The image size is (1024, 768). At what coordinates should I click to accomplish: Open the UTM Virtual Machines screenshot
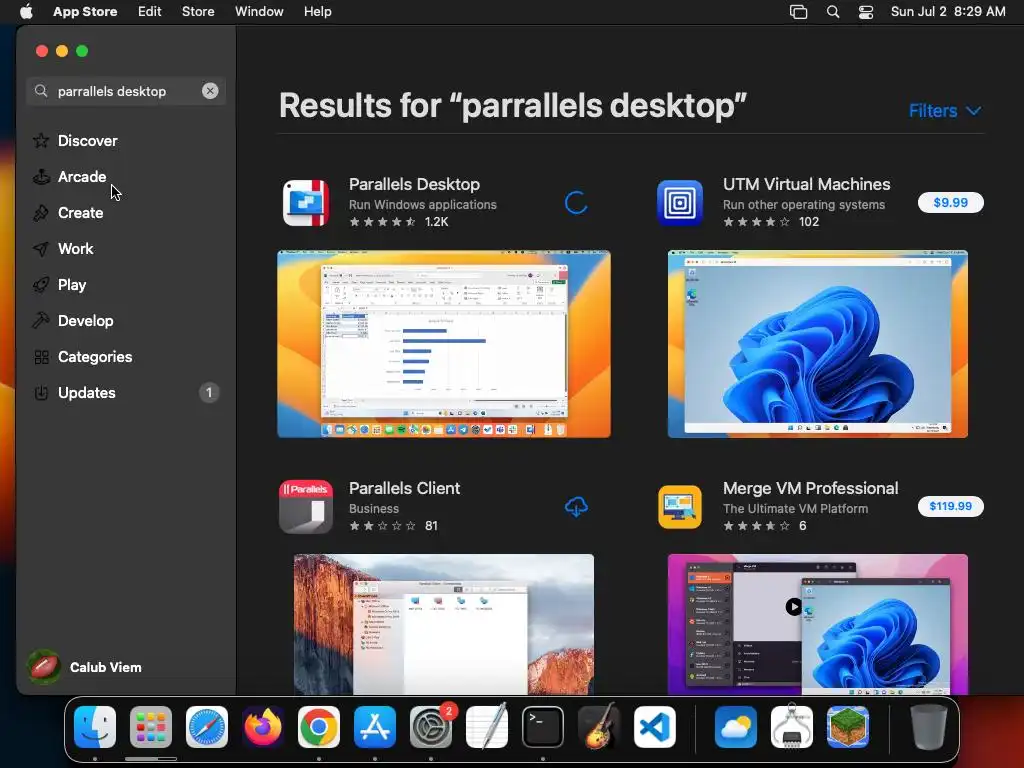coord(818,344)
